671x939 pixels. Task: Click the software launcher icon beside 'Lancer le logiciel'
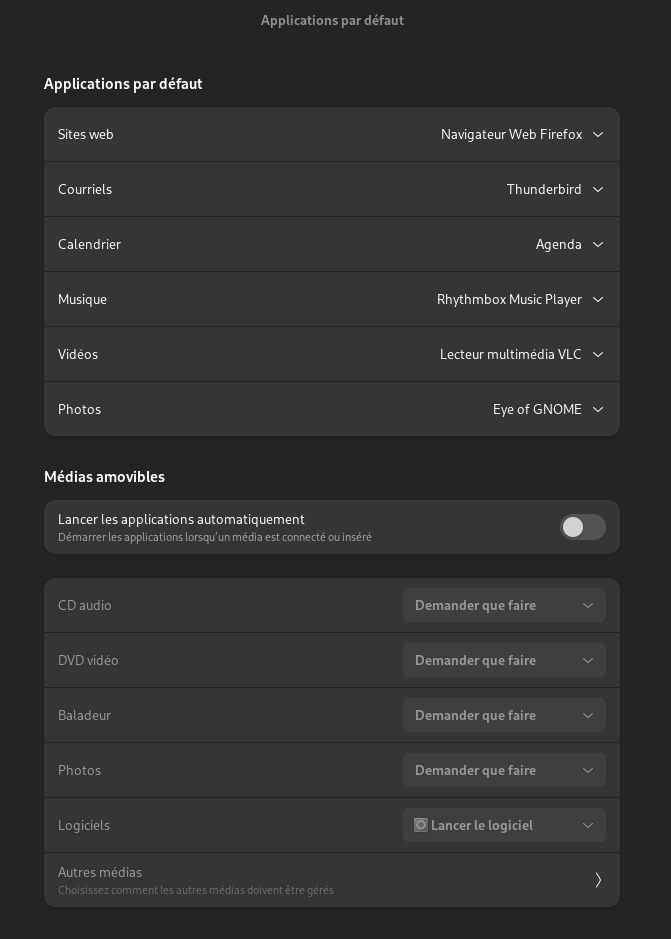pyautogui.click(x=421, y=825)
